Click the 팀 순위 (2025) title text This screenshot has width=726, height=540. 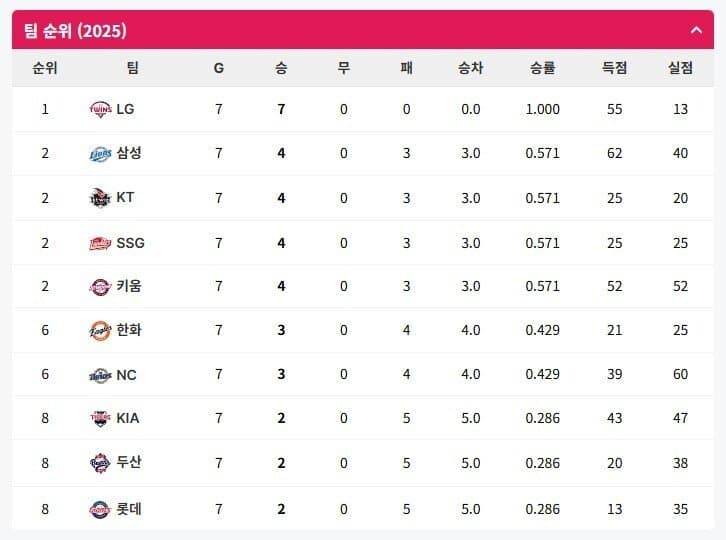click(x=75, y=31)
